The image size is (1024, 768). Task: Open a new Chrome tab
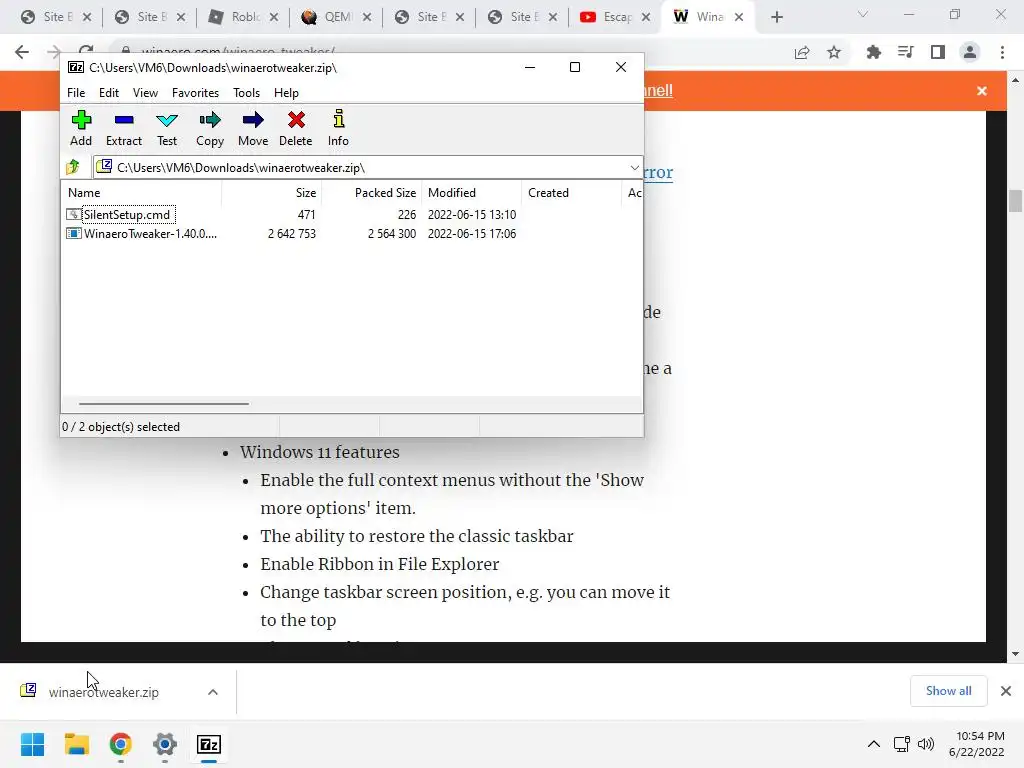[776, 17]
